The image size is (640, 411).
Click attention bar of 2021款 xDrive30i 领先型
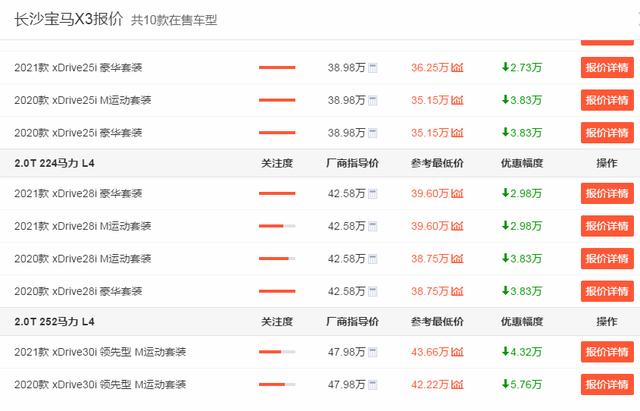click(277, 351)
